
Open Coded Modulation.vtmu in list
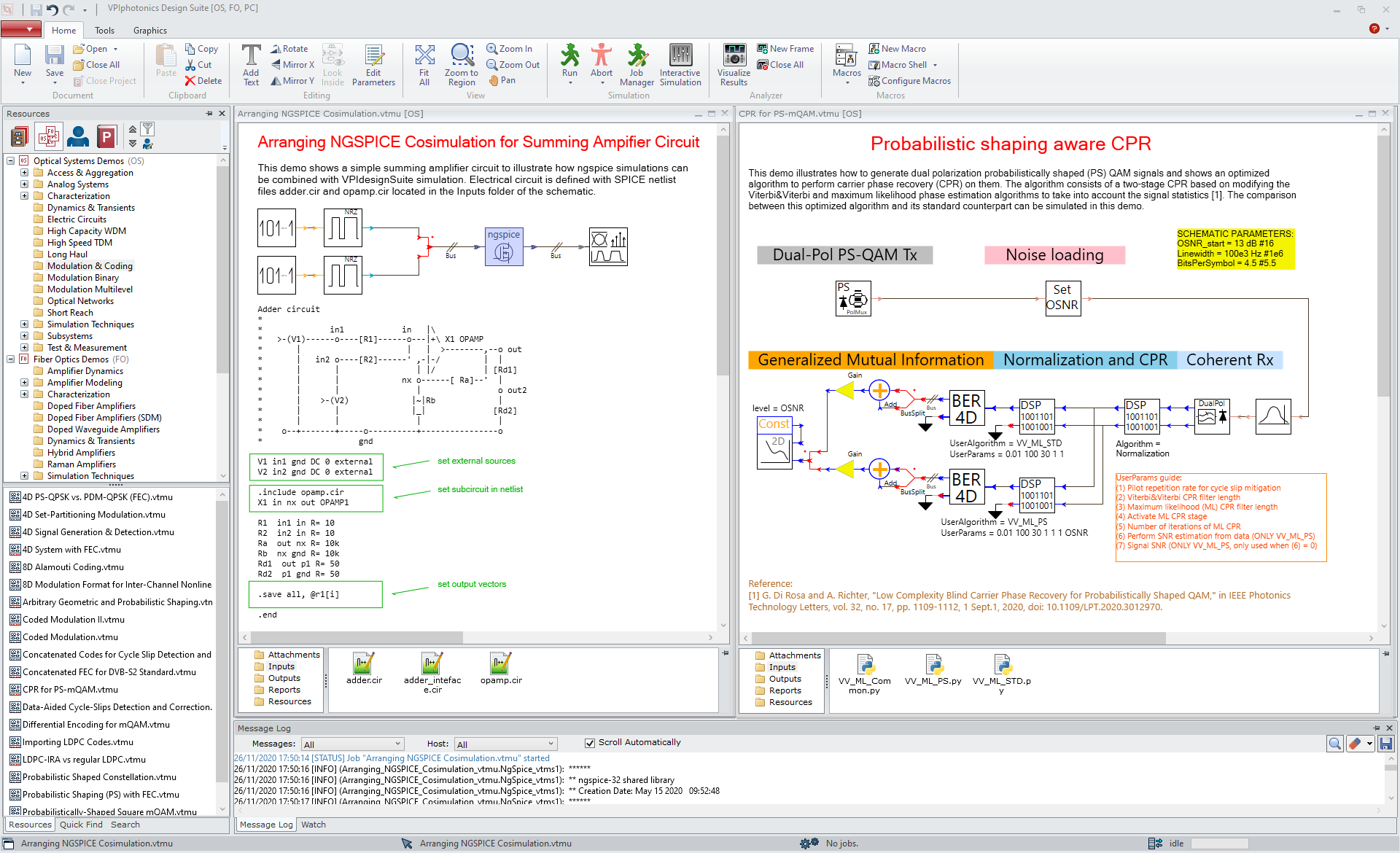pos(70,637)
